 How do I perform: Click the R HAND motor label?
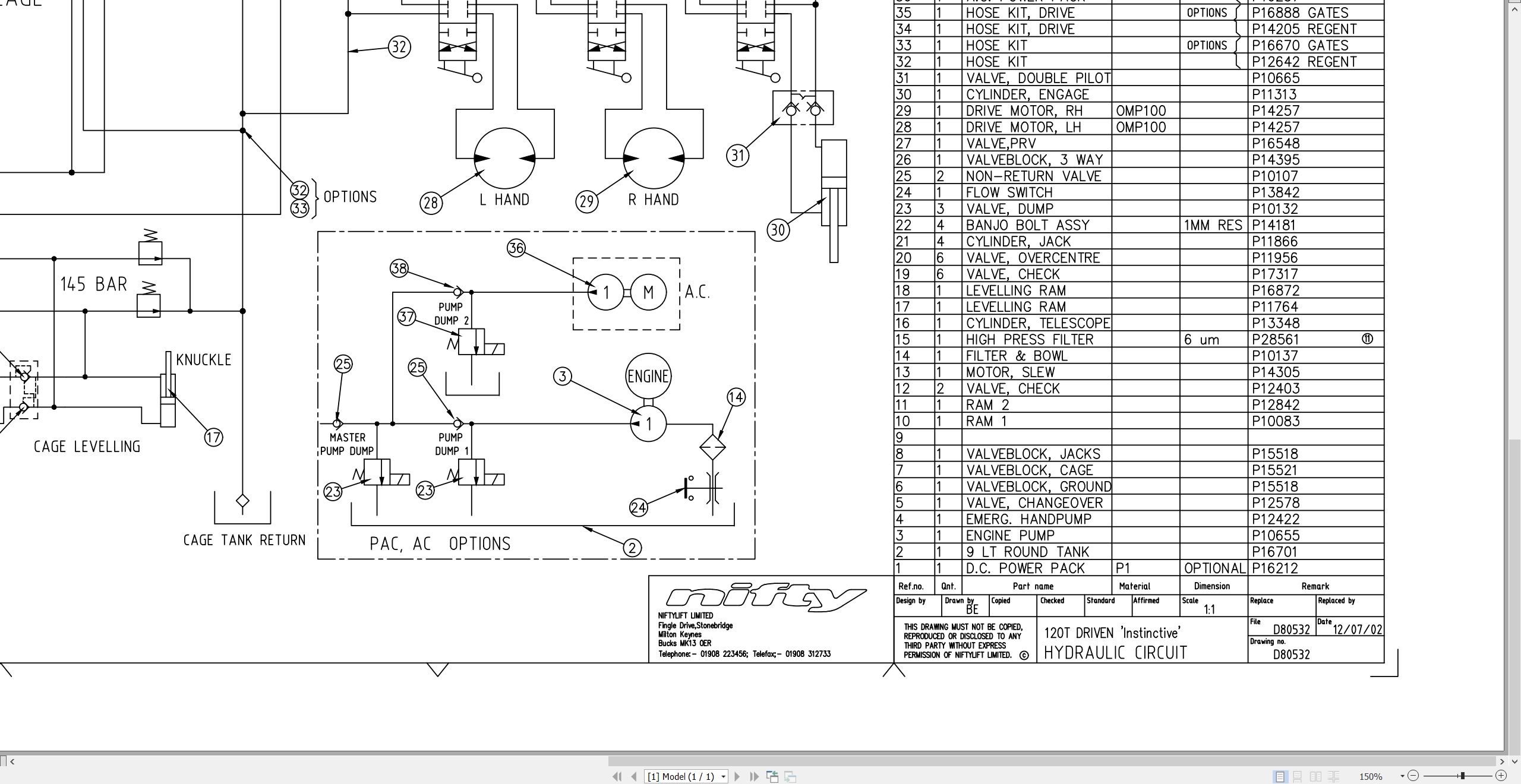click(654, 200)
